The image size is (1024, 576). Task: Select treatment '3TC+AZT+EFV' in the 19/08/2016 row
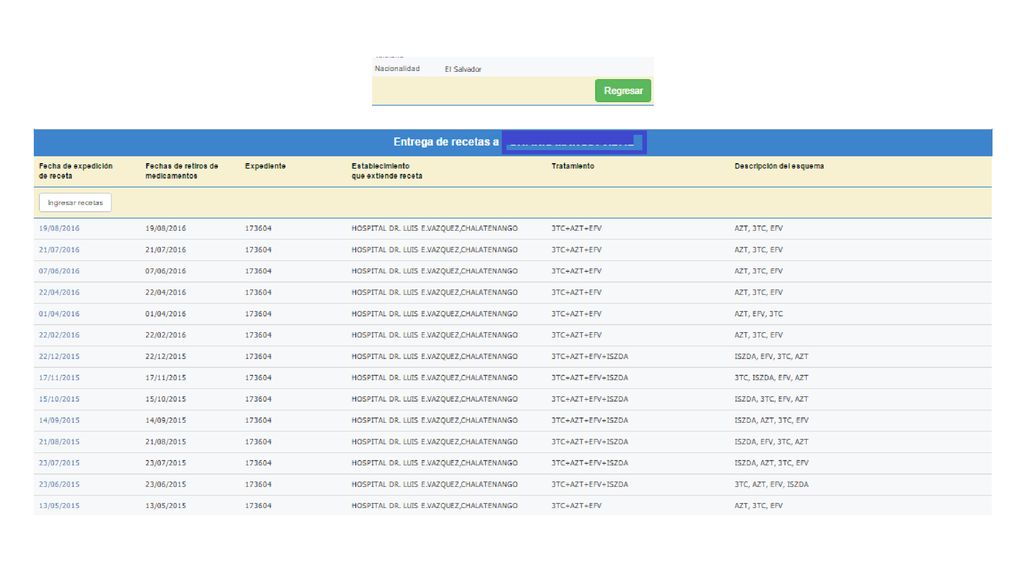pyautogui.click(x=577, y=229)
